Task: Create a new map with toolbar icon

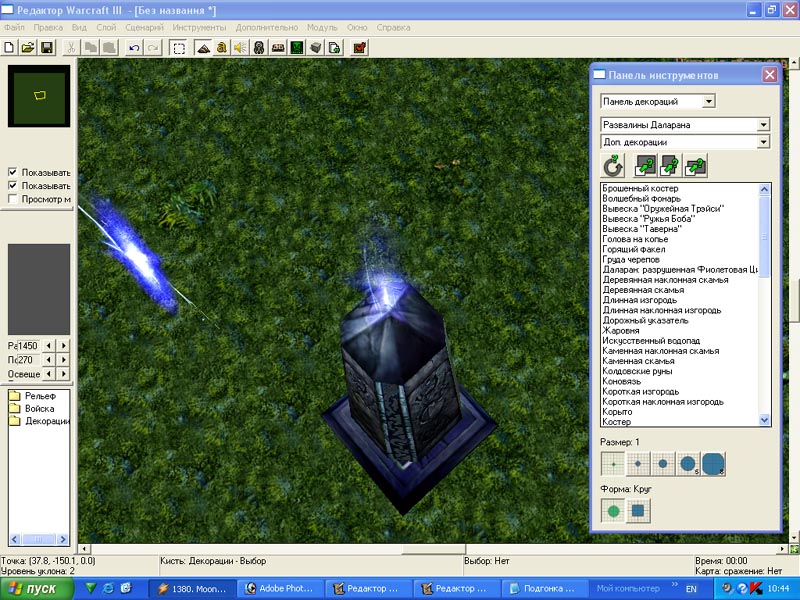Action: click(9, 48)
